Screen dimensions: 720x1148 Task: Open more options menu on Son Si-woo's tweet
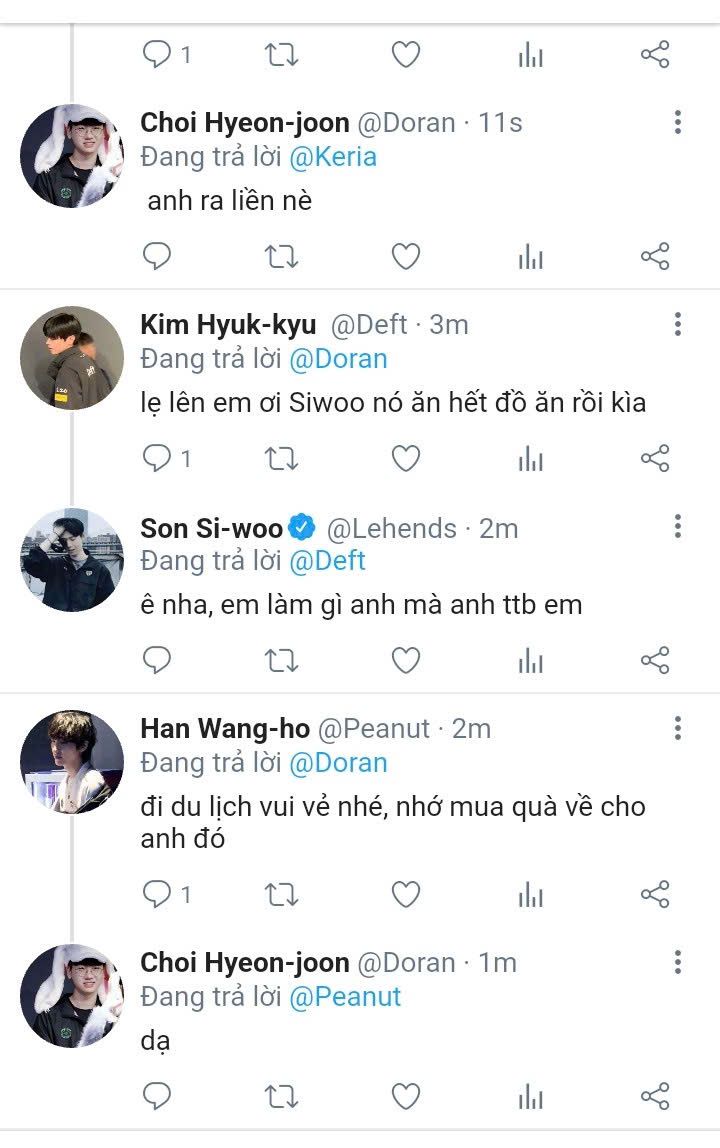(678, 527)
